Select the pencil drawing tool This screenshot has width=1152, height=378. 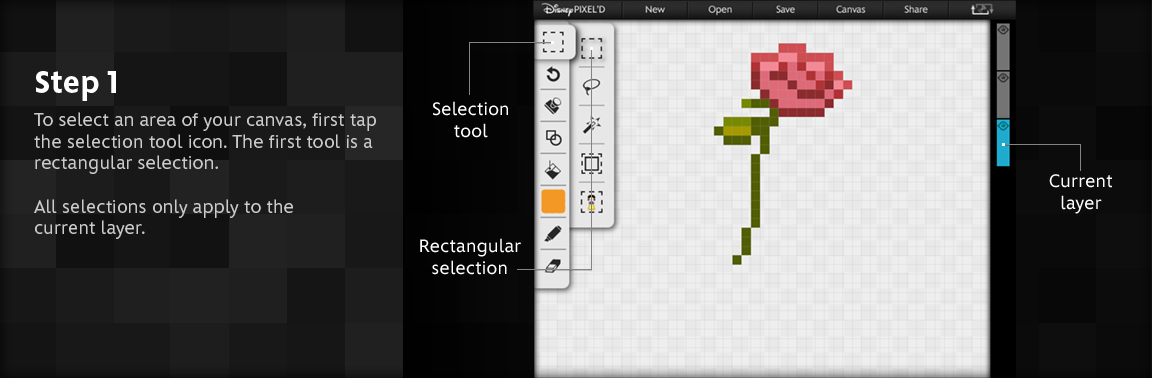click(x=553, y=234)
